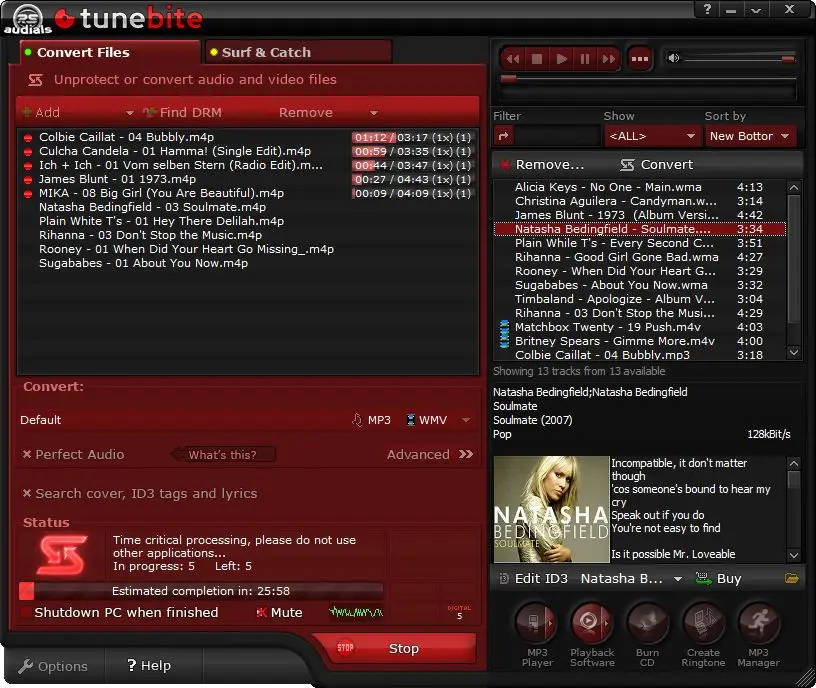Click the film icon beside Britney Spears track
816x688 pixels.
click(504, 341)
